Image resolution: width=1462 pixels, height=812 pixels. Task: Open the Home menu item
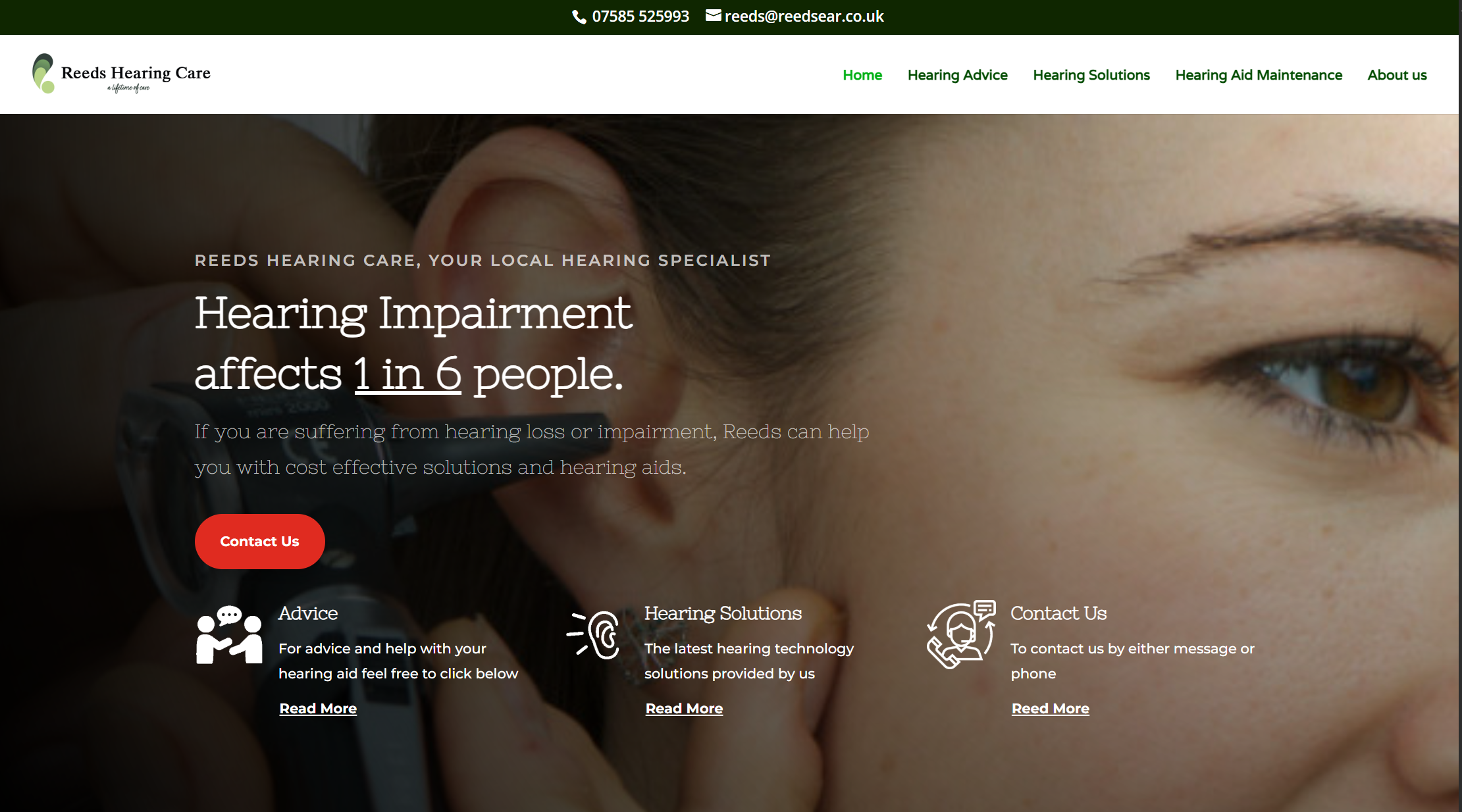tap(862, 75)
